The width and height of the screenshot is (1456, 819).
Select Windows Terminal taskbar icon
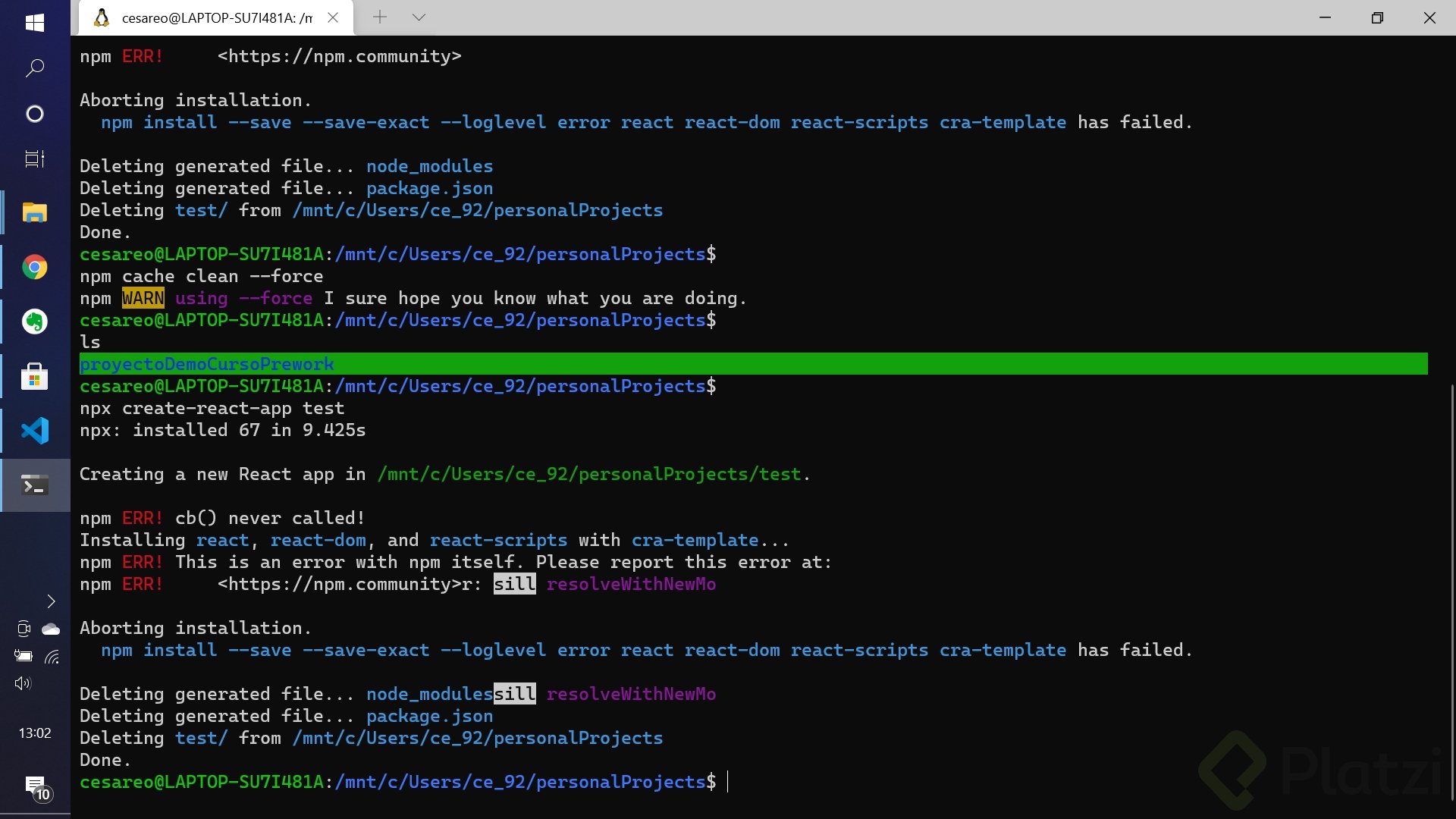35,485
